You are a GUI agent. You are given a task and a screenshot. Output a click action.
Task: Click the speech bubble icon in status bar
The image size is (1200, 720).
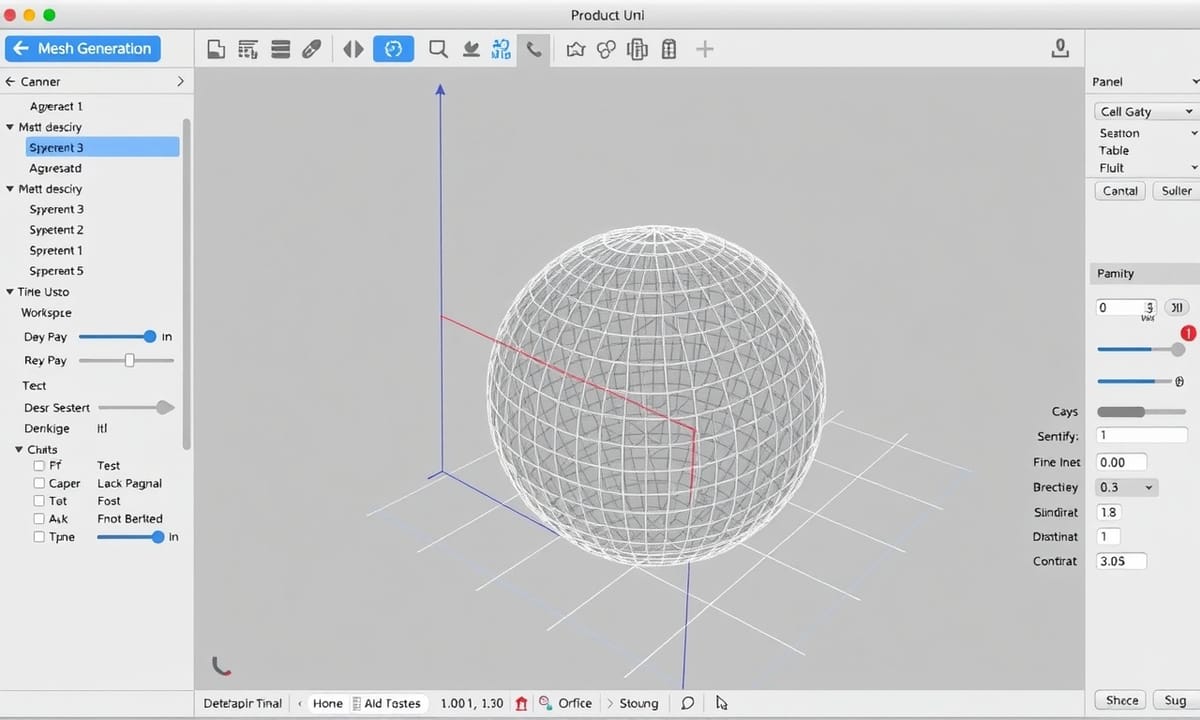tap(687, 703)
